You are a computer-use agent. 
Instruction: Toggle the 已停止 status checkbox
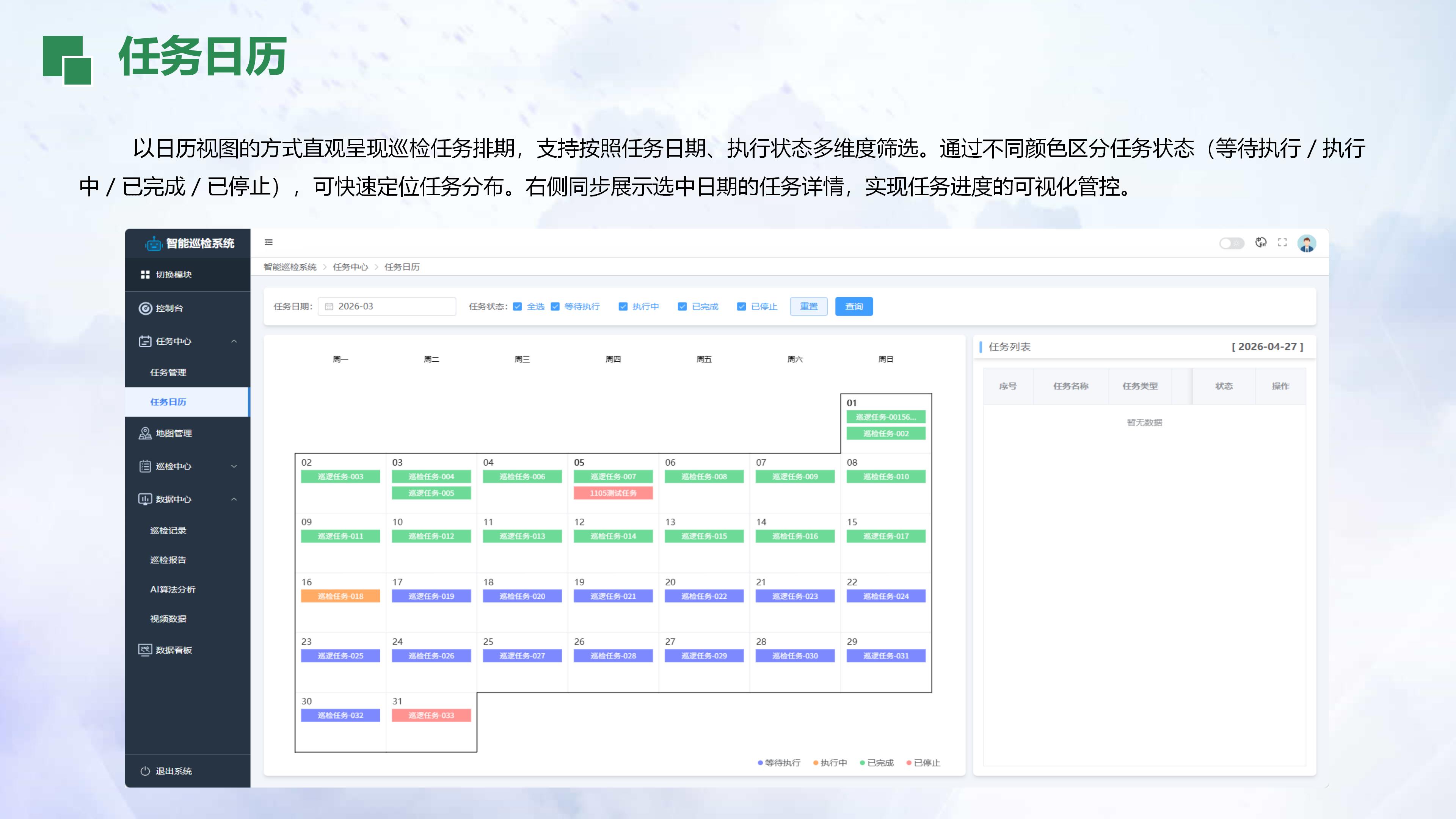pos(742,306)
